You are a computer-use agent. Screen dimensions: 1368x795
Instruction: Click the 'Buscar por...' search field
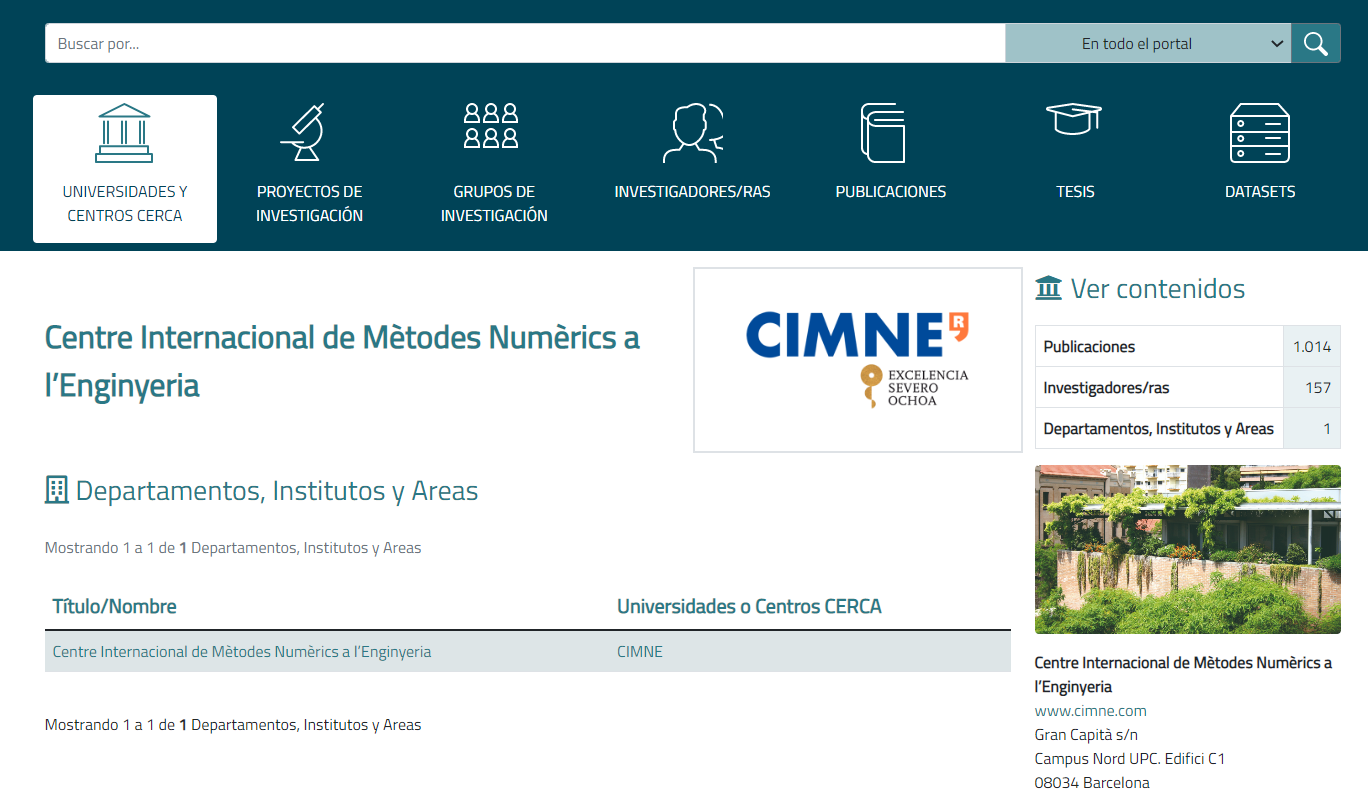click(x=525, y=44)
